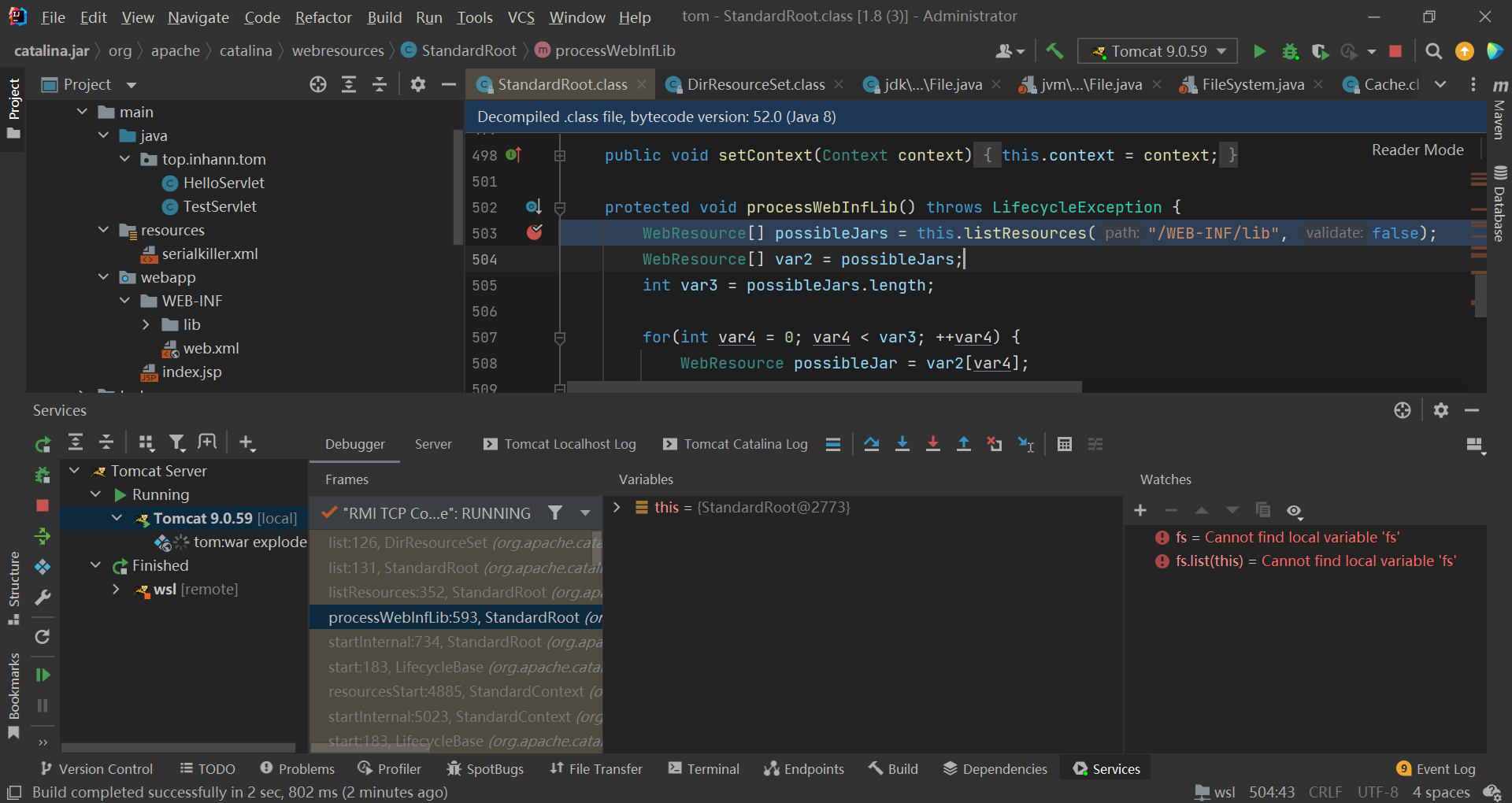
Task: Open Tomcat Catalina Log tab
Action: [x=736, y=444]
